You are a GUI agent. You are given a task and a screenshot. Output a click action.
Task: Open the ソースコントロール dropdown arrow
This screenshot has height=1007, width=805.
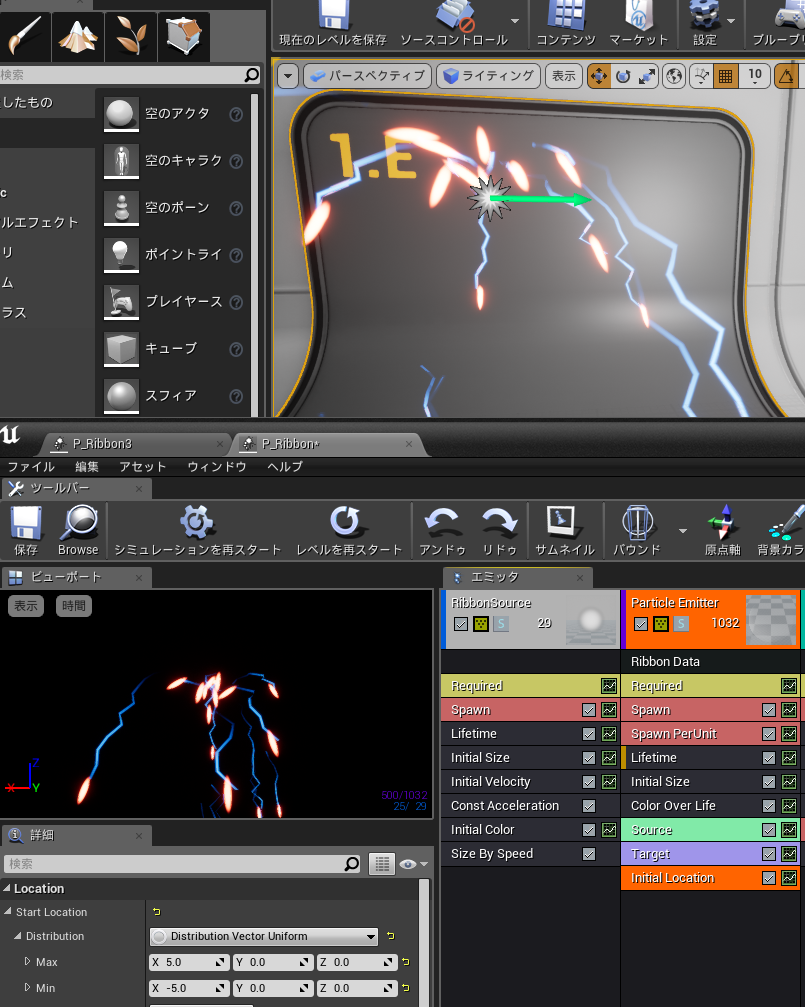pyautogui.click(x=515, y=21)
